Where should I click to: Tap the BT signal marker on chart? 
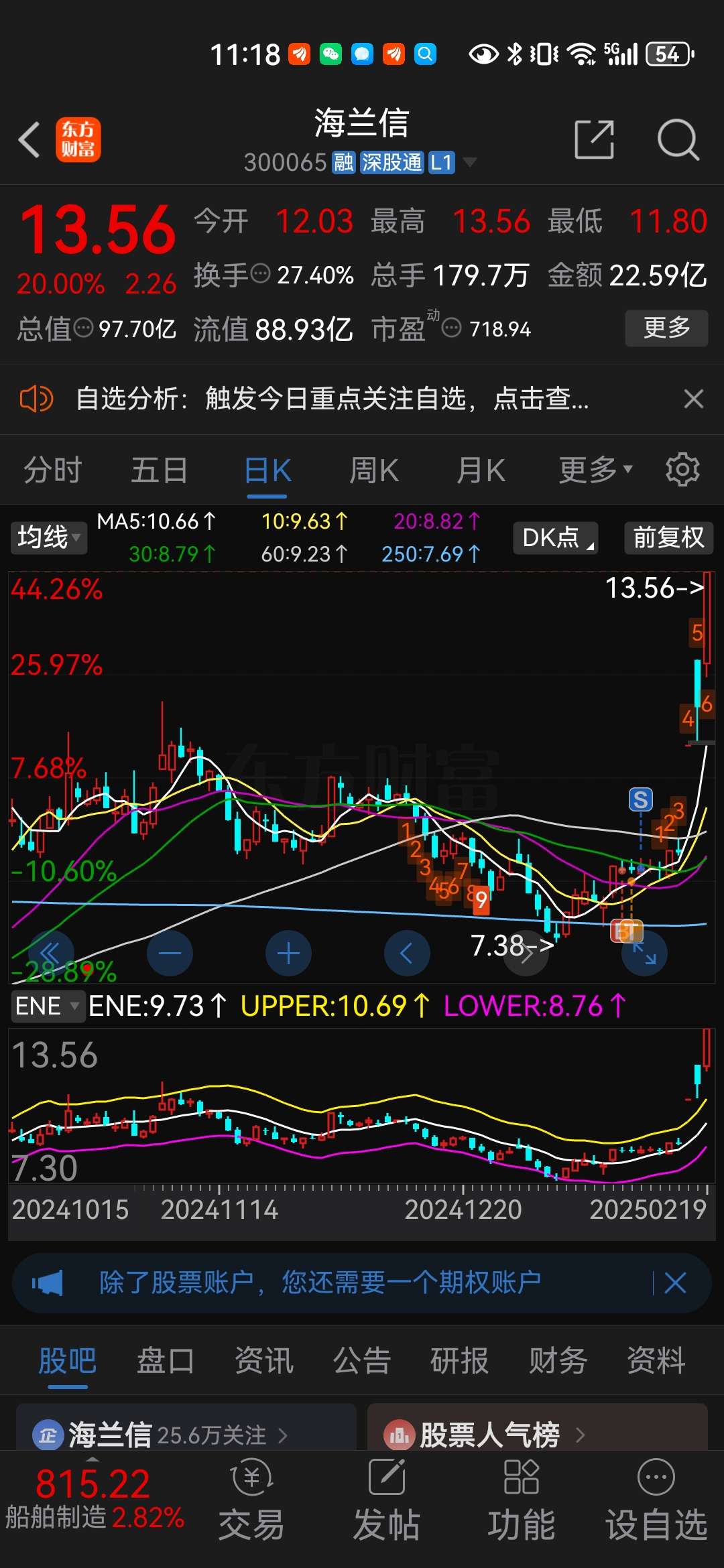[627, 931]
